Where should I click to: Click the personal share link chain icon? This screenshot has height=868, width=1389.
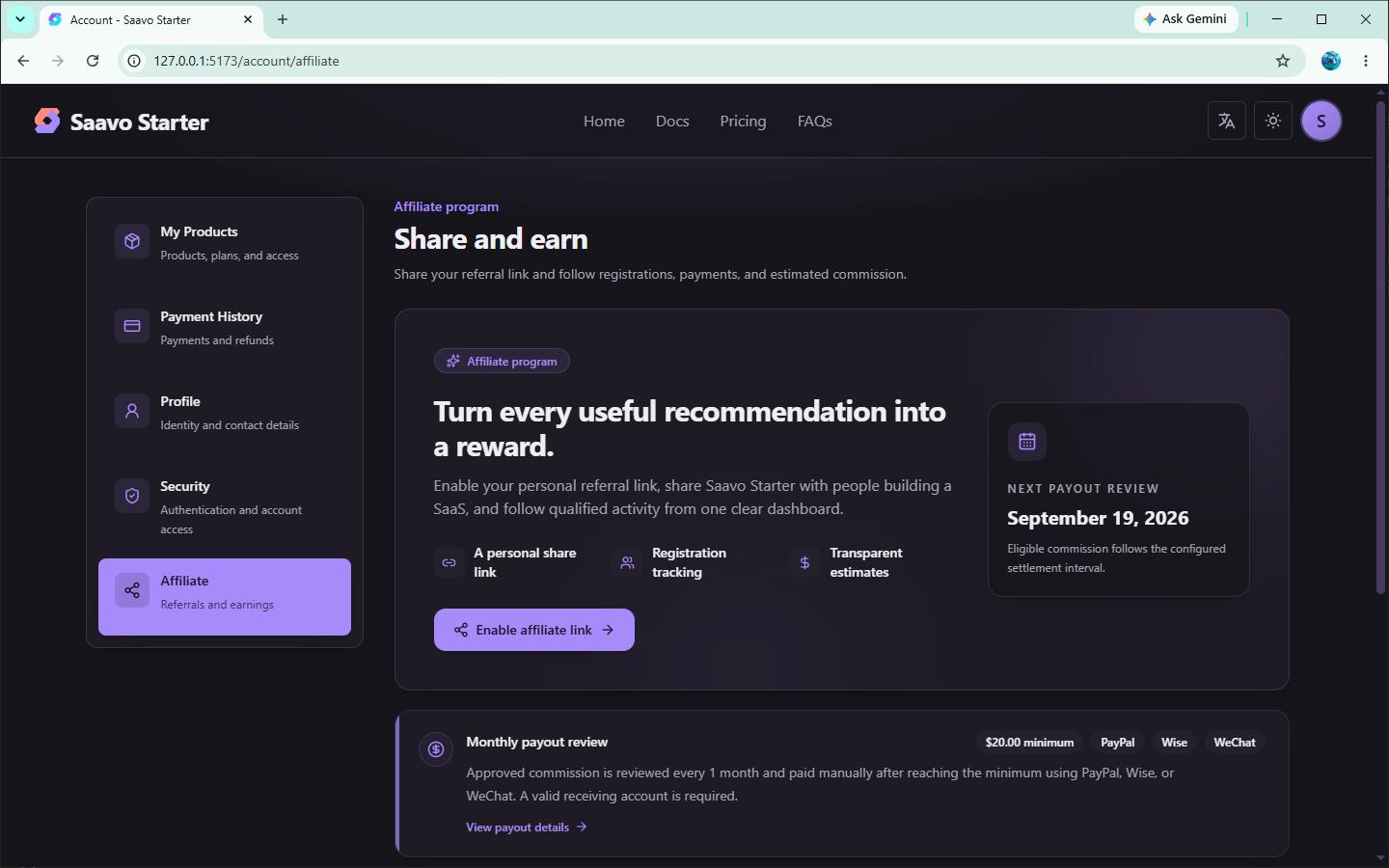tap(449, 562)
